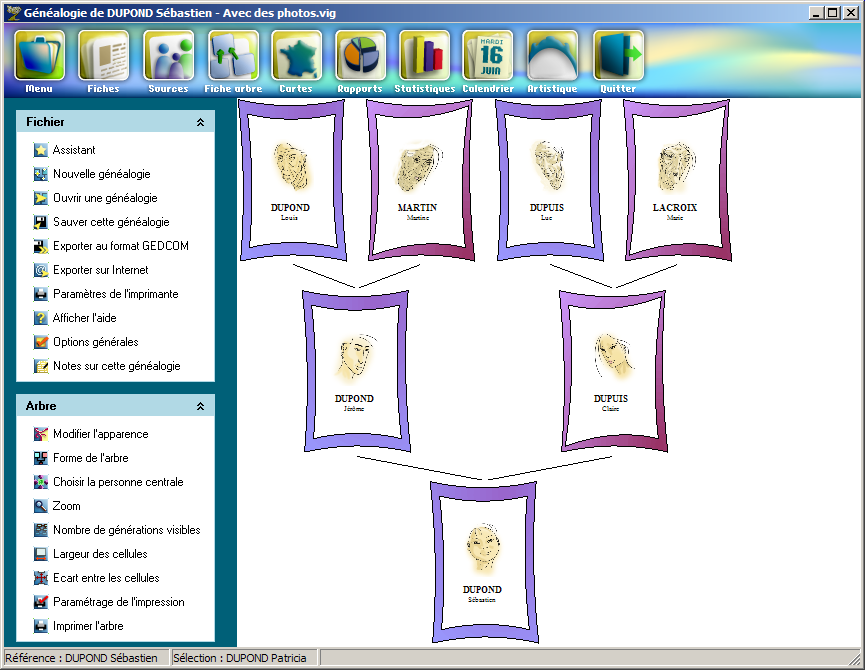
Task: Select the DUPUIS Claire portrait frame
Action: tap(613, 371)
